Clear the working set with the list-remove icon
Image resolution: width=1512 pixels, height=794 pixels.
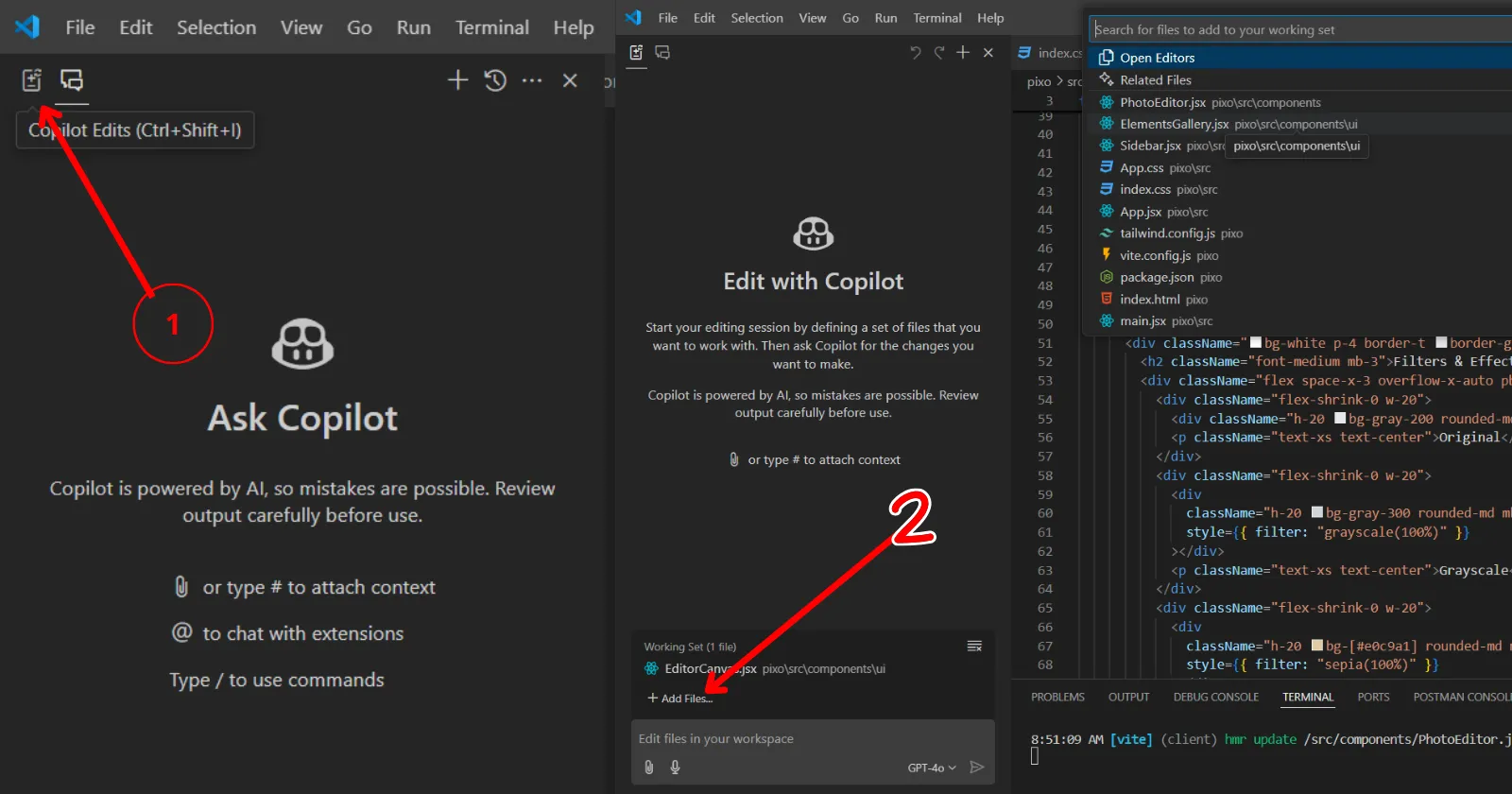coord(974,647)
